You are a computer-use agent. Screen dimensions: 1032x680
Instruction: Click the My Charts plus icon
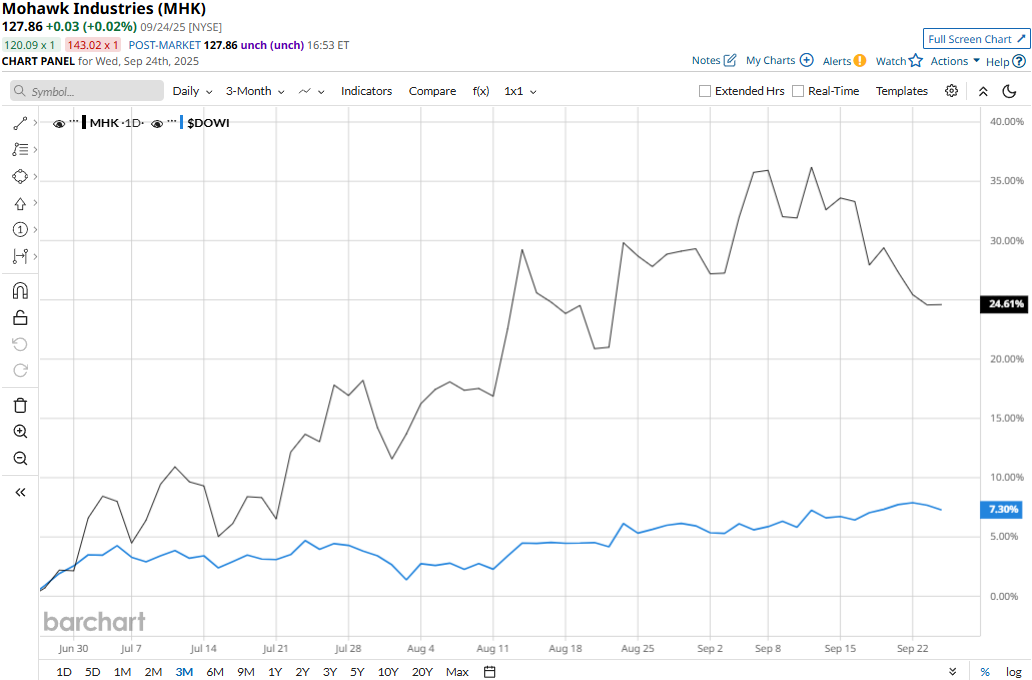tap(806, 60)
